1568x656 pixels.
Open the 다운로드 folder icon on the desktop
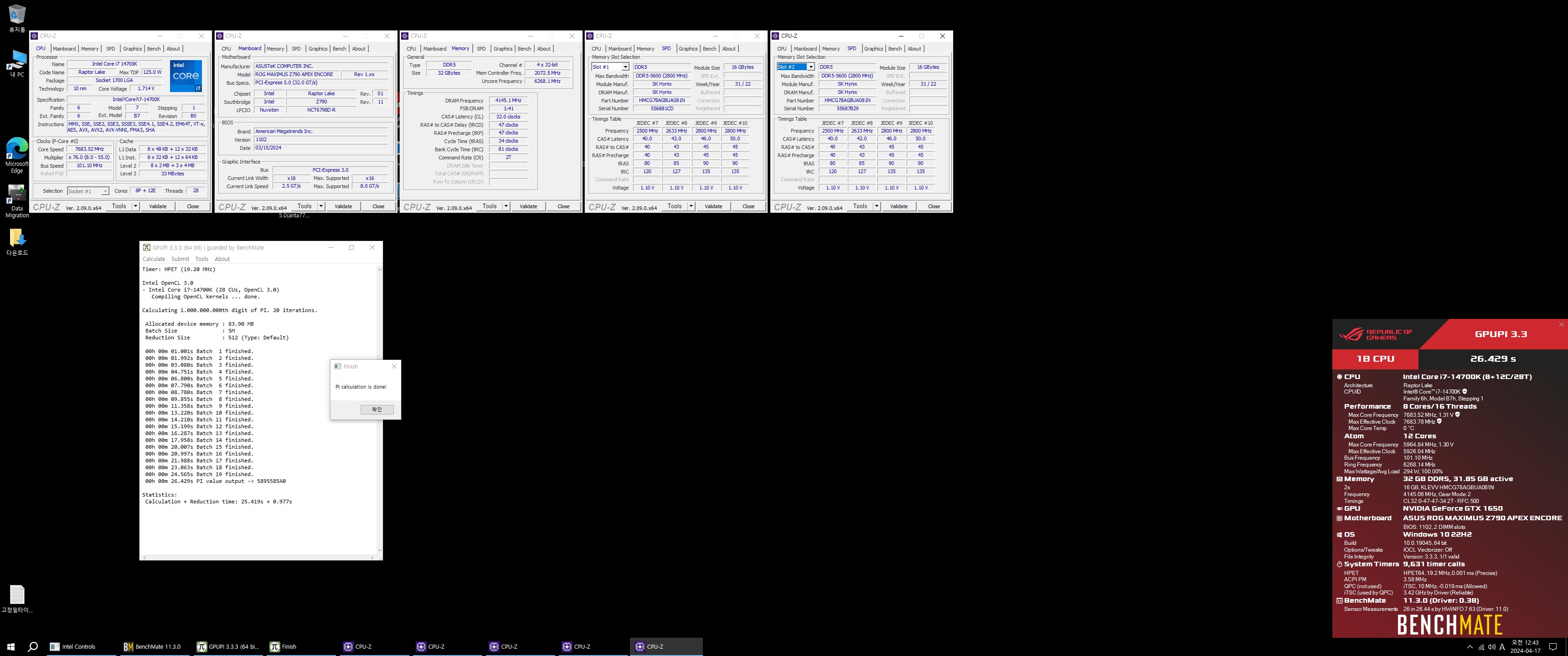[17, 241]
